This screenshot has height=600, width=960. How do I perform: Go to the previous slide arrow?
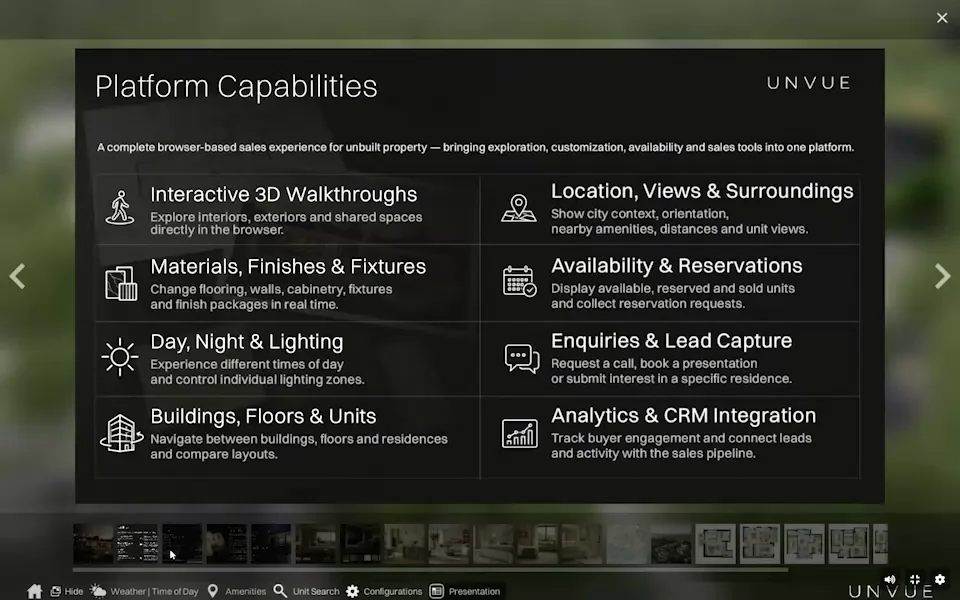(17, 276)
